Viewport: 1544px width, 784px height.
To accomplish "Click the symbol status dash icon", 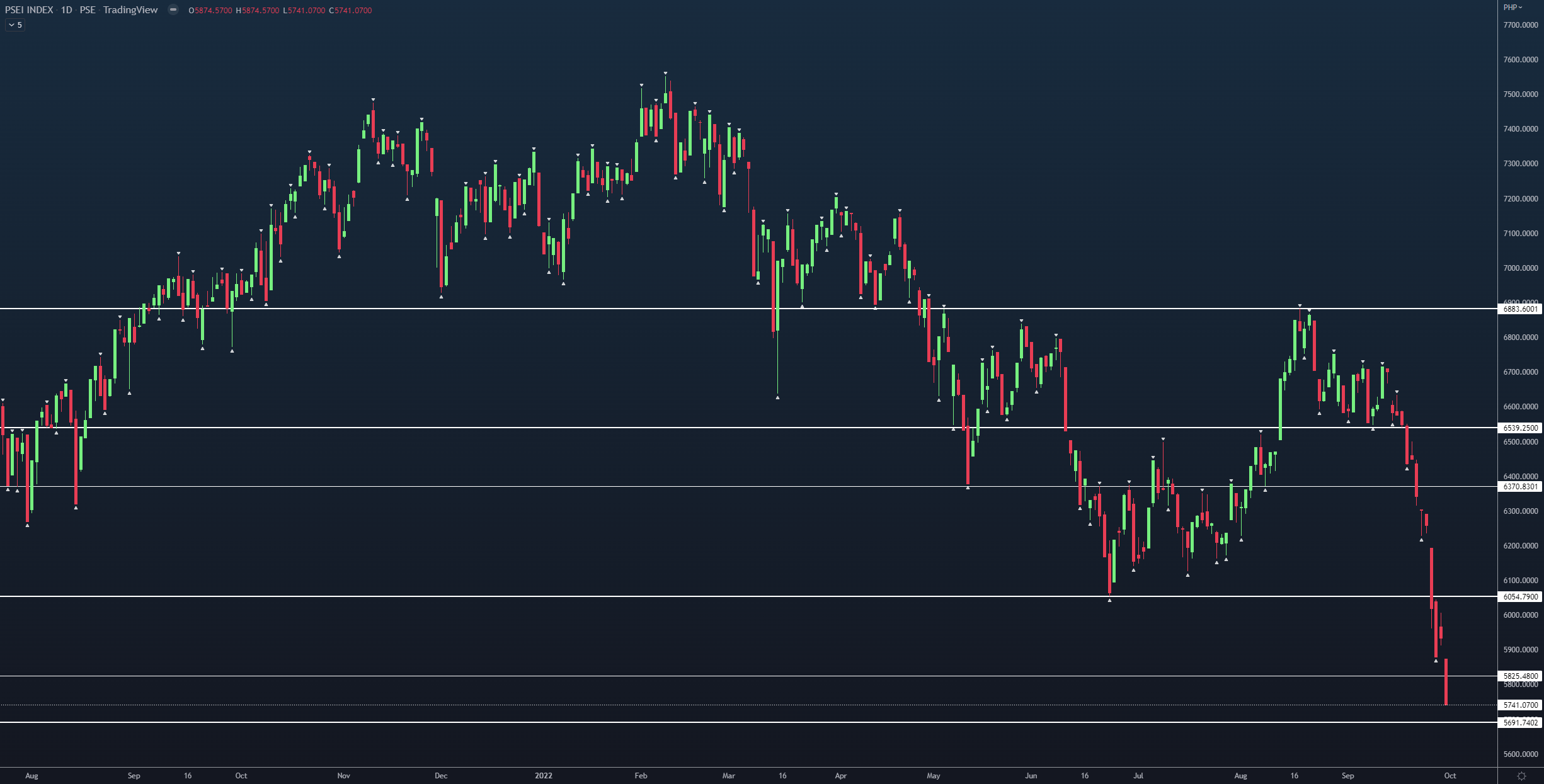I will coord(173,10).
